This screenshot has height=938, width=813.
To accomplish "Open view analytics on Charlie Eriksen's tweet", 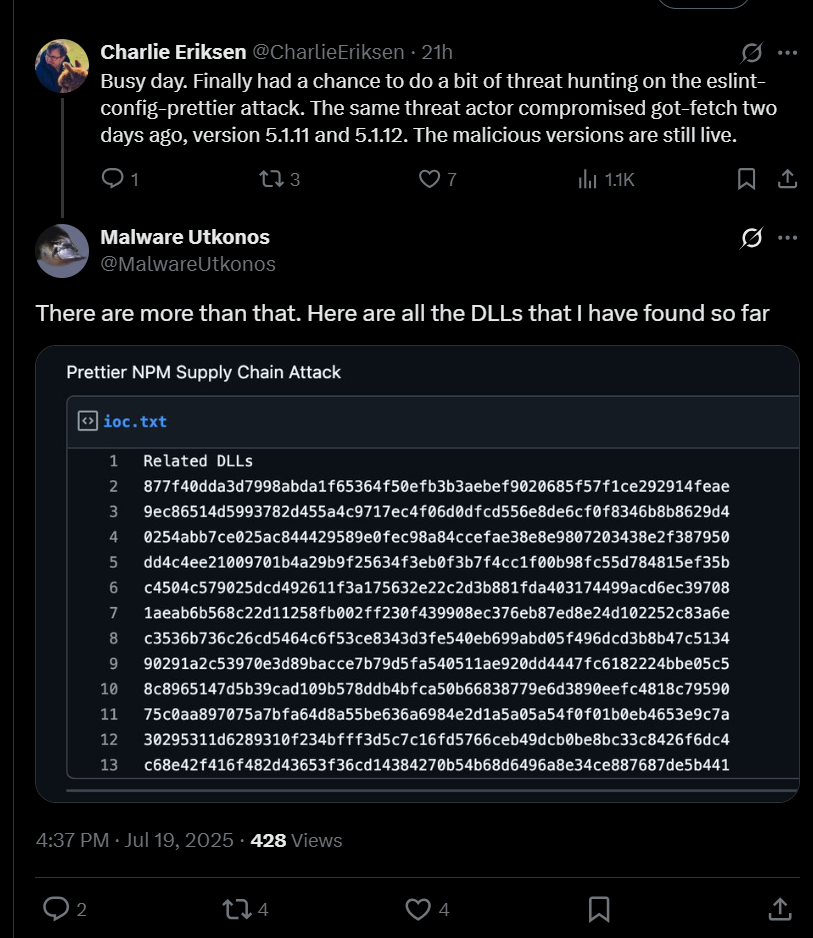I will tap(587, 178).
